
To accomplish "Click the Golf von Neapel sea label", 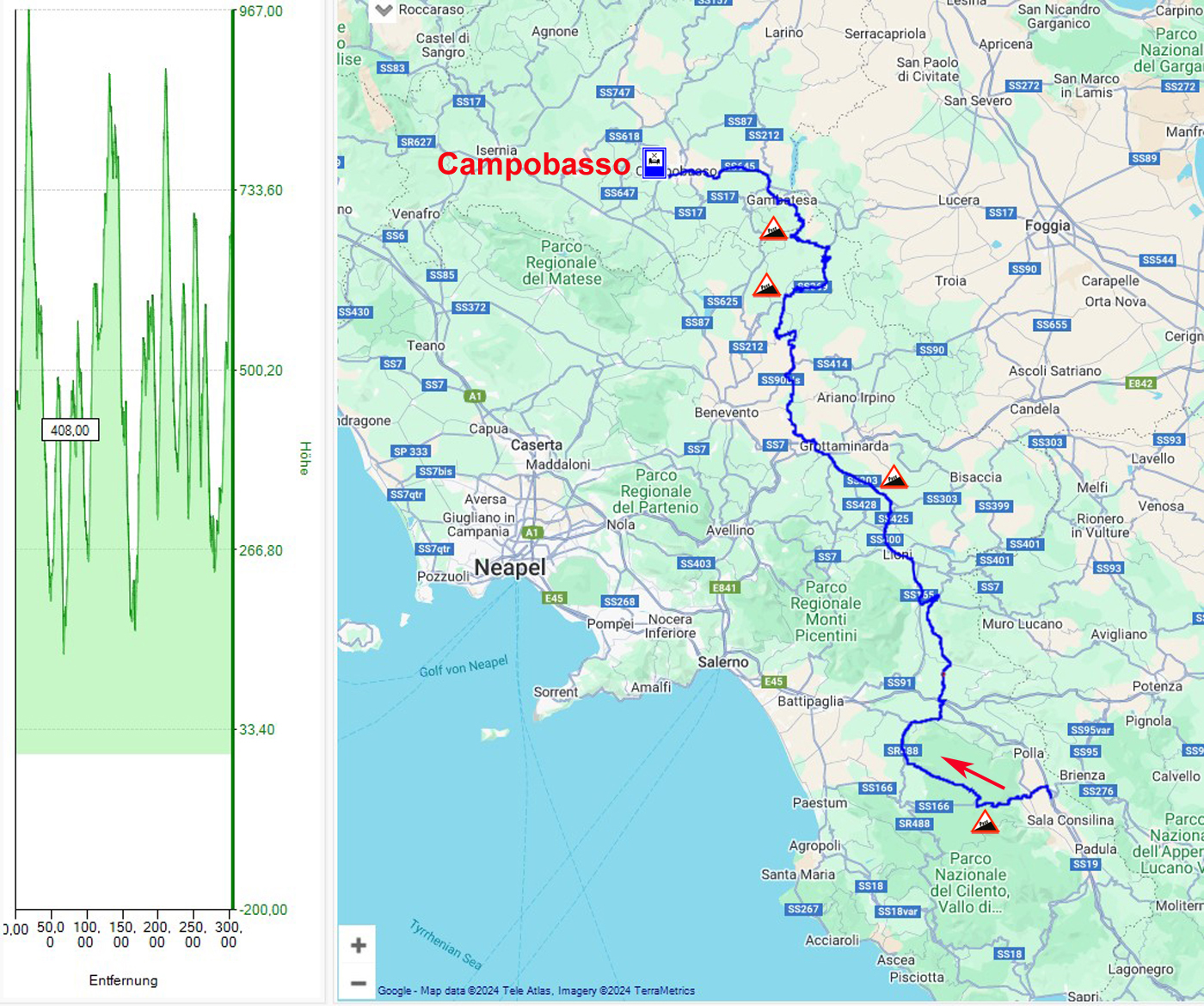I will click(464, 666).
